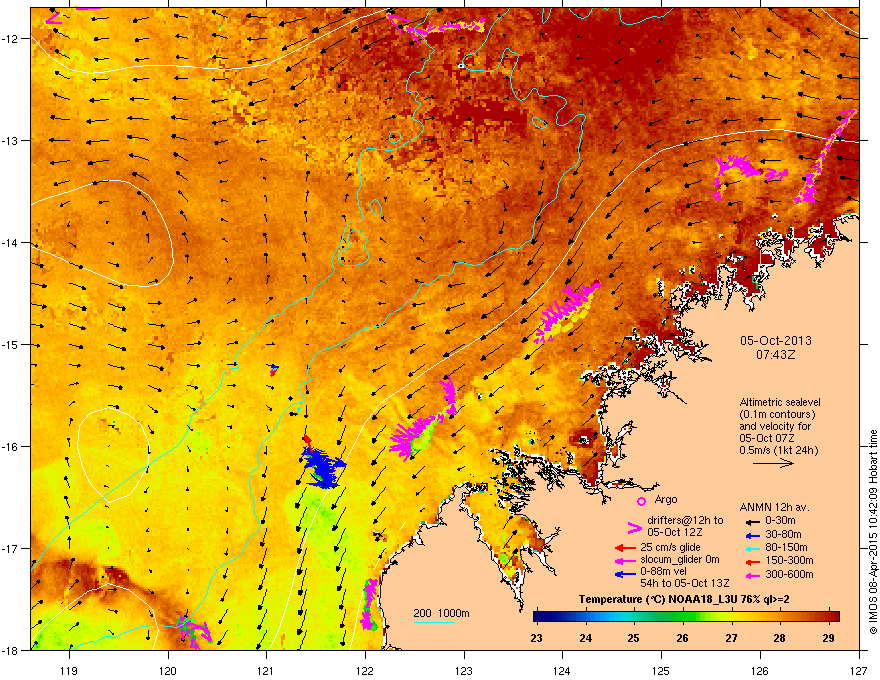Click the magenta 300-600m ANMN arrow
880x680 pixels.
coord(751,575)
